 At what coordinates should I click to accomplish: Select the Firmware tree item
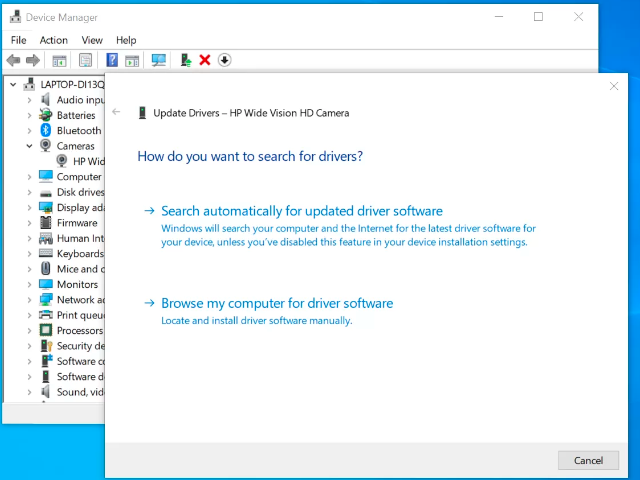tap(76, 223)
